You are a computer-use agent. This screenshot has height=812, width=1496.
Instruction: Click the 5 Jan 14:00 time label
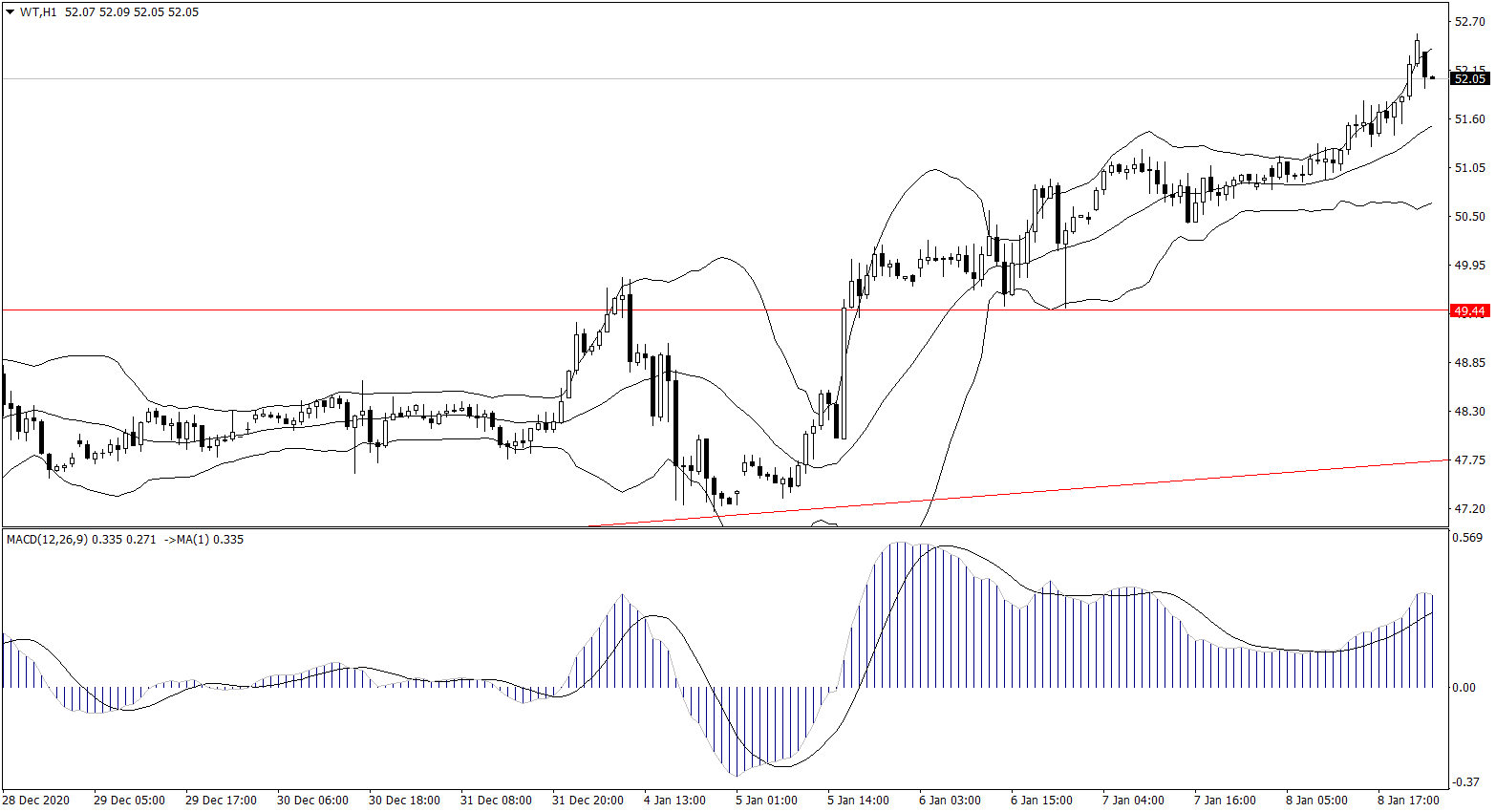pos(858,800)
